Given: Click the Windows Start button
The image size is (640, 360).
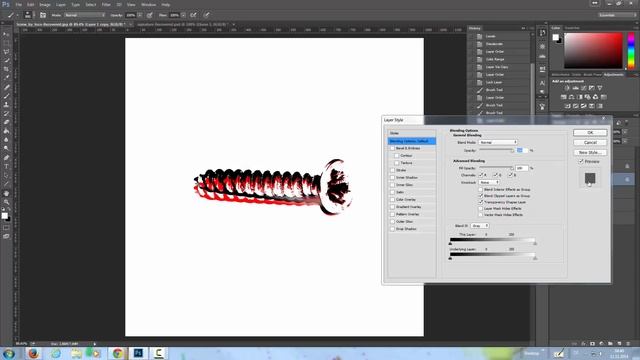Looking at the screenshot, I should pos(9,353).
